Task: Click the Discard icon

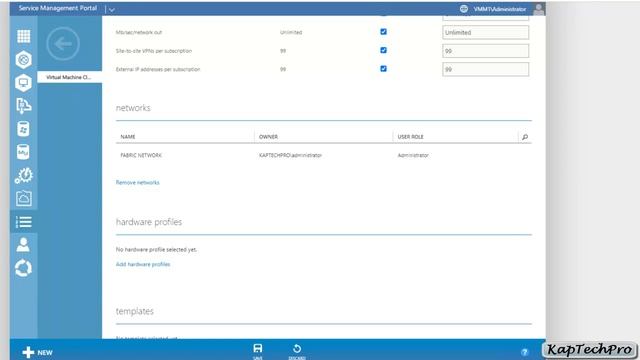Action: coord(297,349)
